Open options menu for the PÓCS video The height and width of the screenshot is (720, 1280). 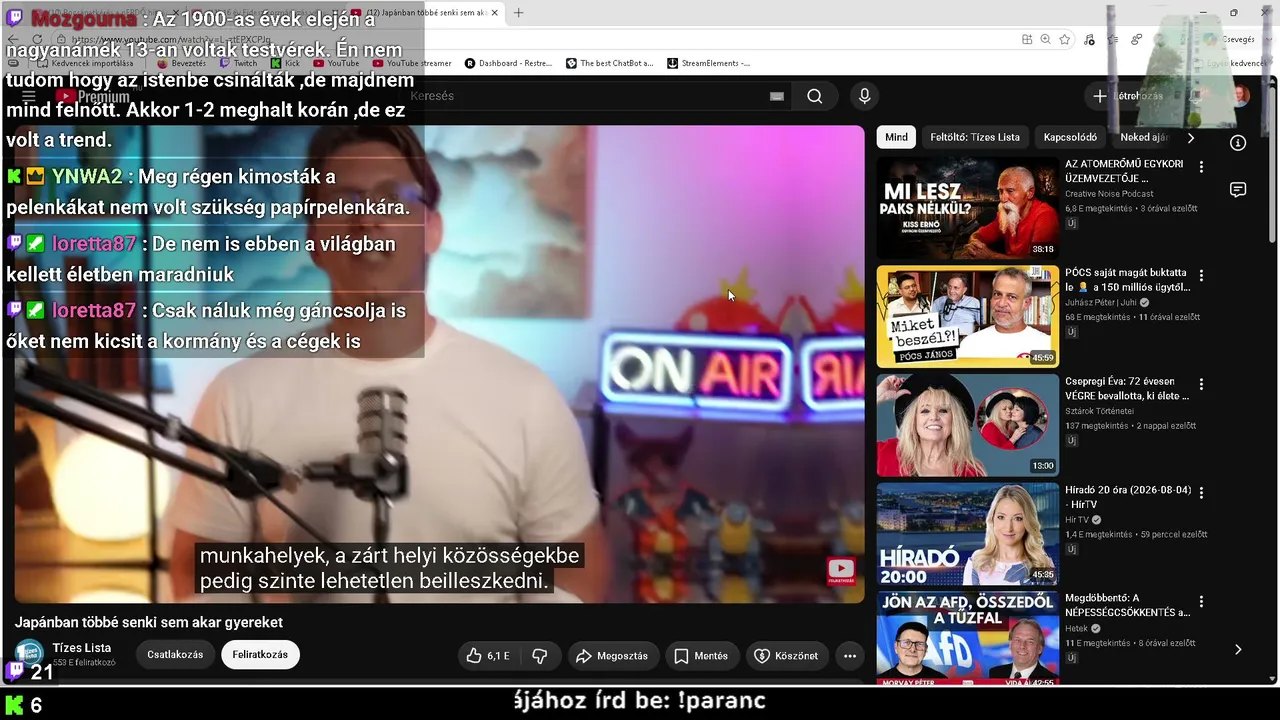click(x=1201, y=275)
